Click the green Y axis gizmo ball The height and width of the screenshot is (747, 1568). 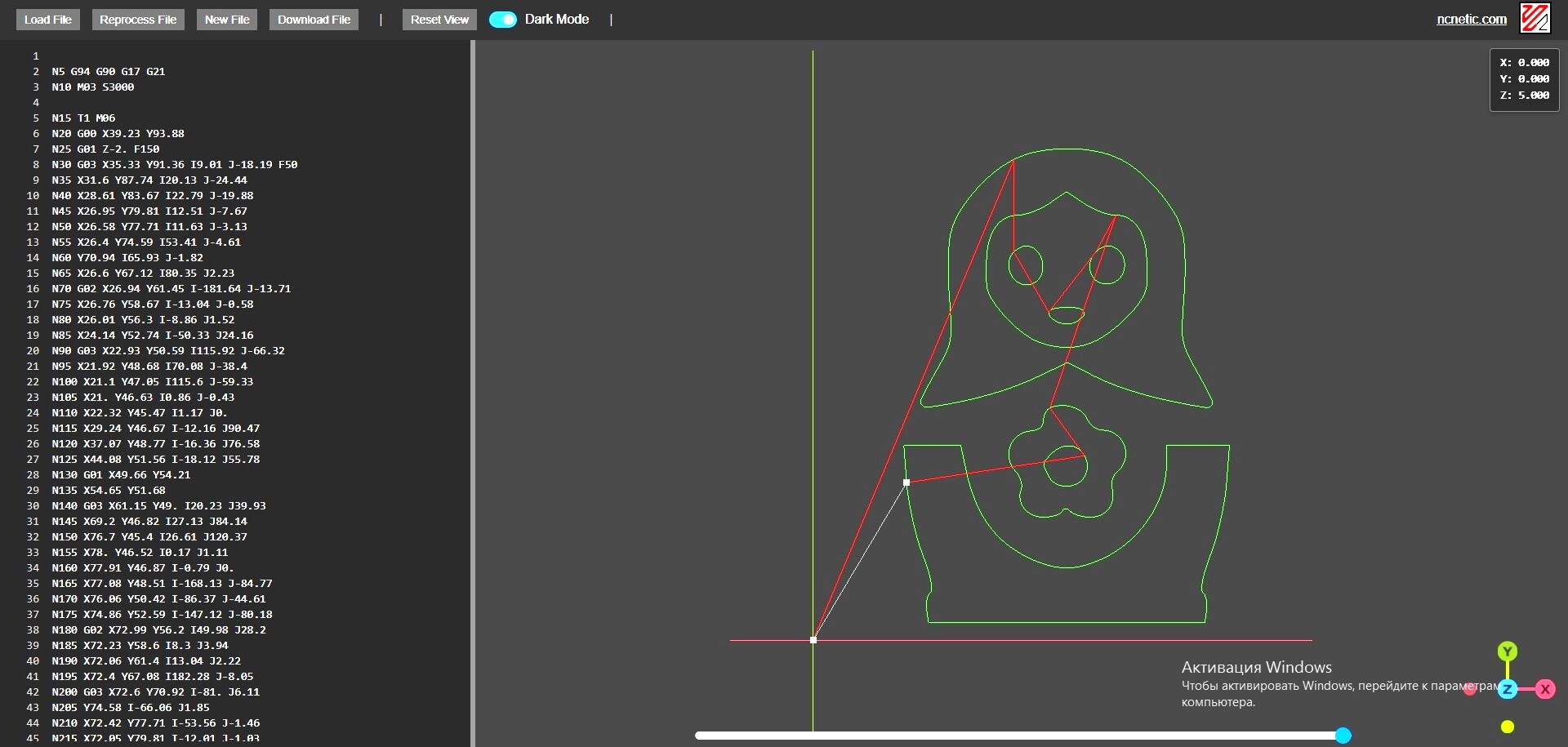tap(1507, 651)
